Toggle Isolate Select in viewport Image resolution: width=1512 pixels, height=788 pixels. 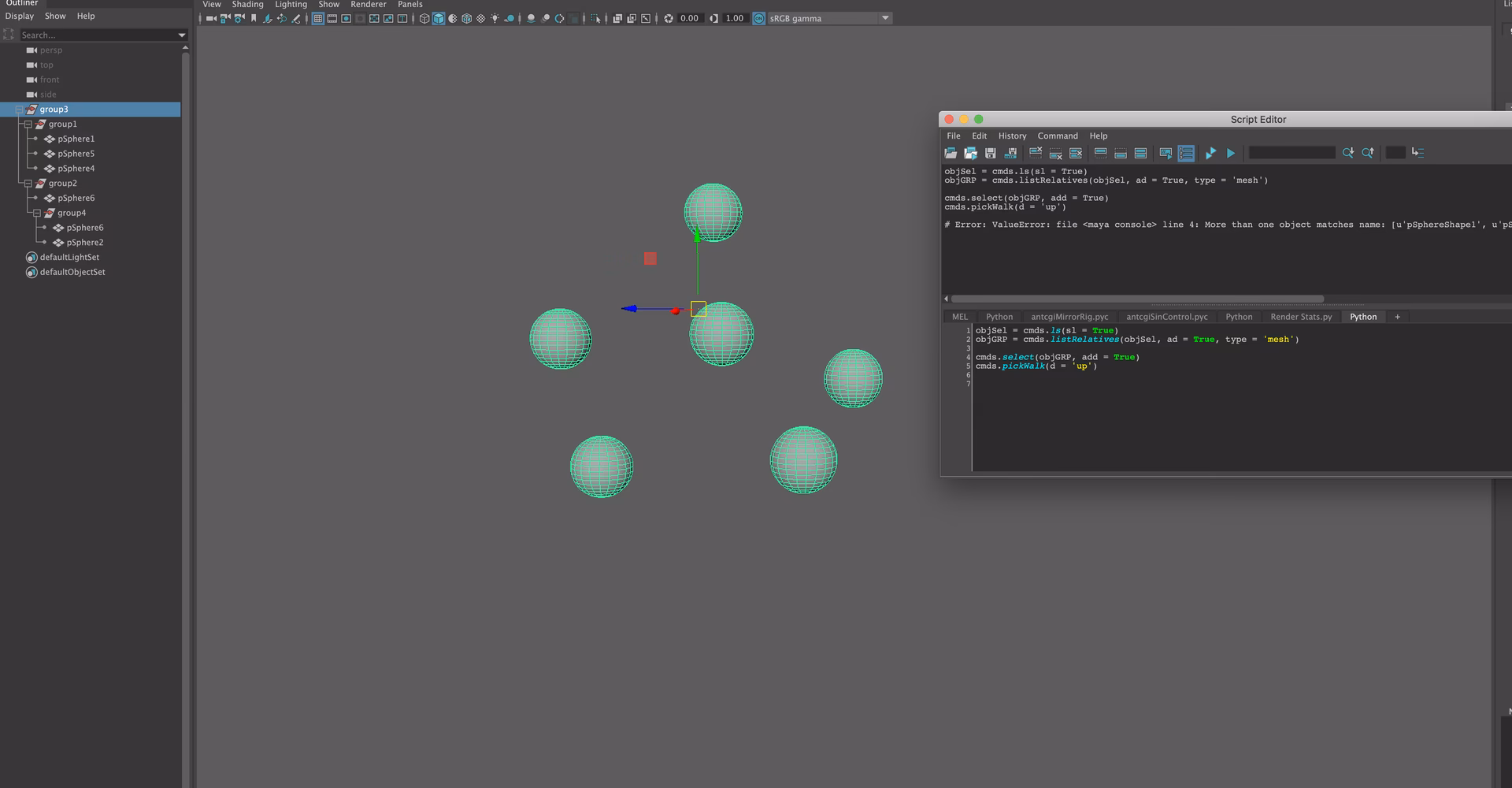click(x=595, y=19)
